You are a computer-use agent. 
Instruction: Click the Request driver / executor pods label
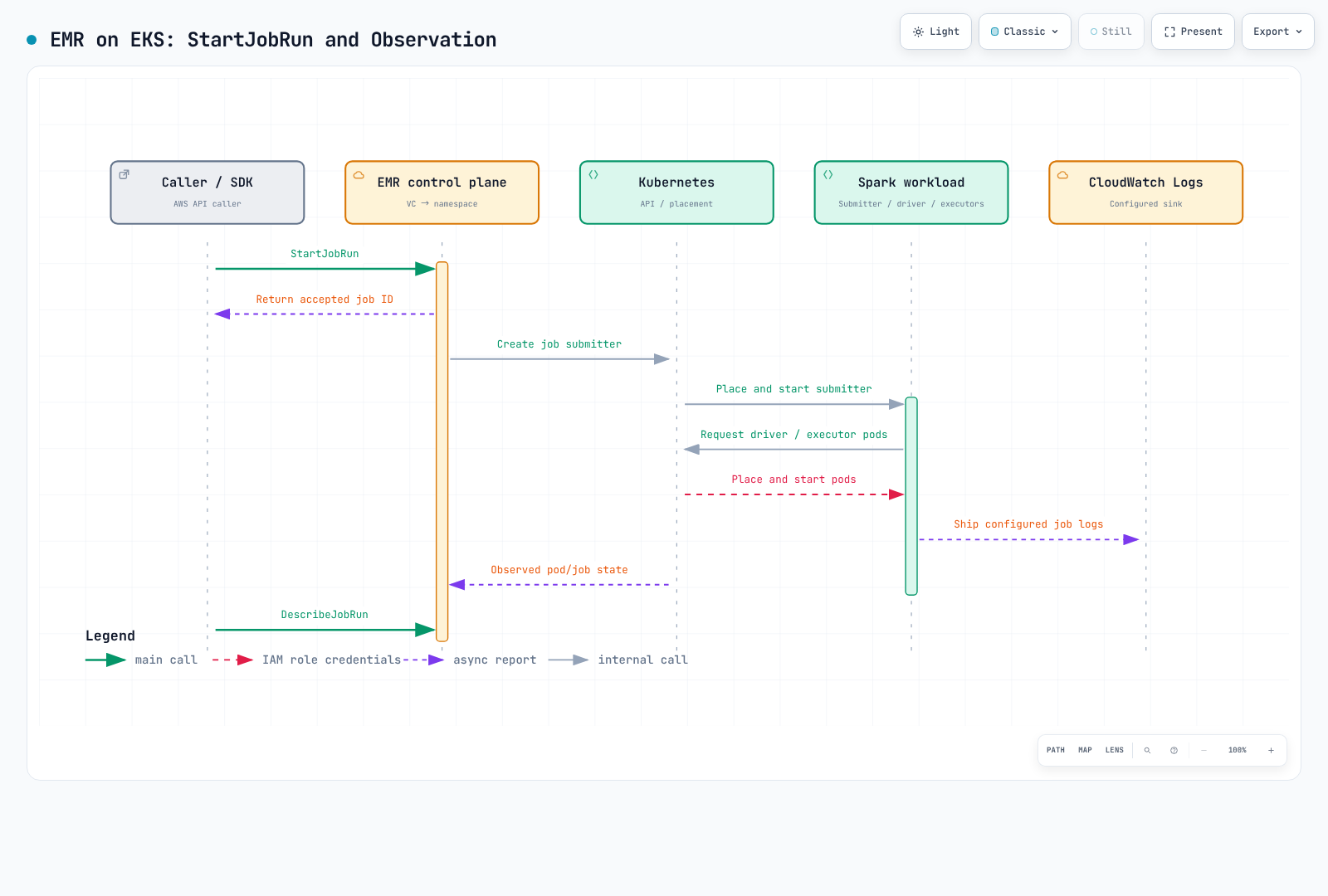click(x=794, y=435)
